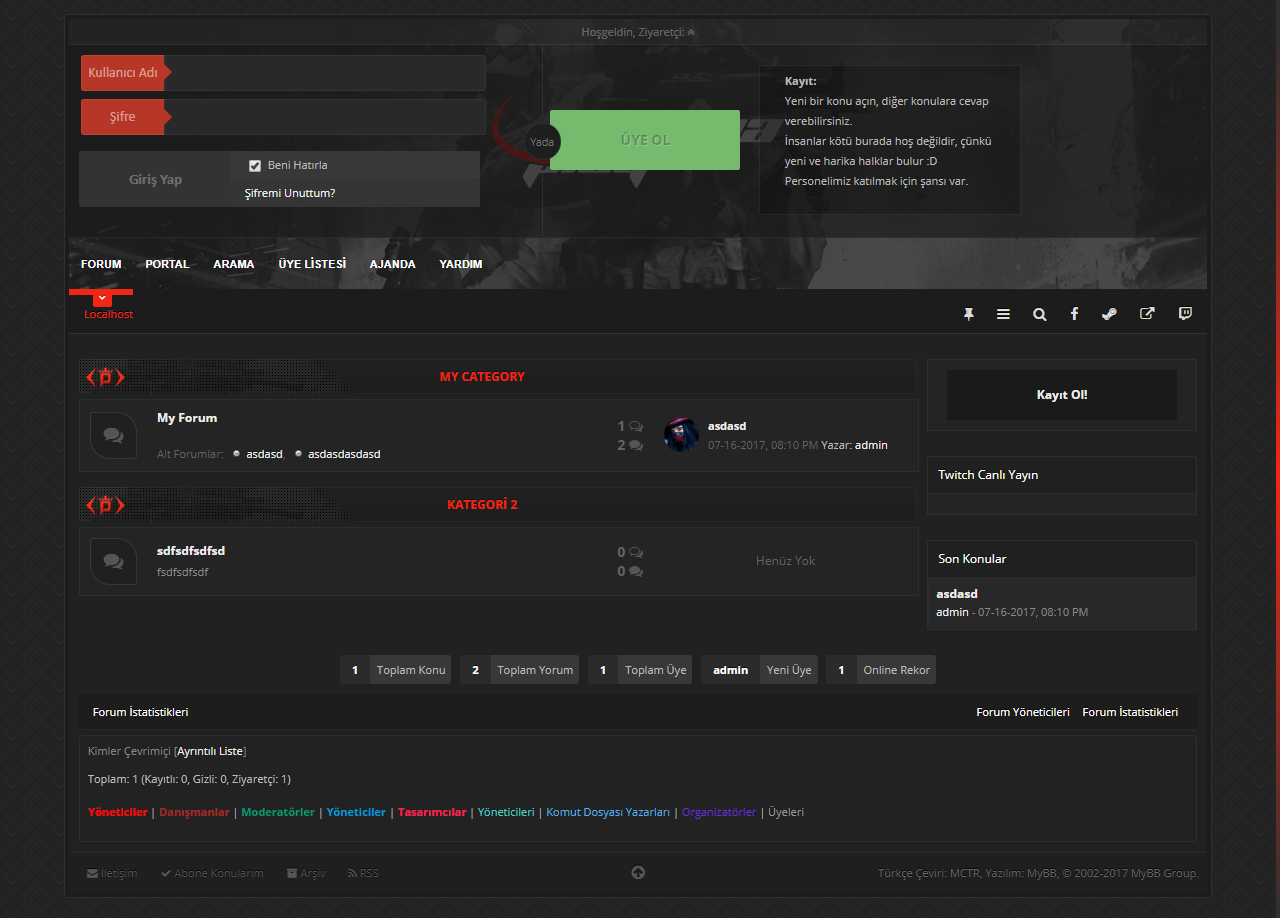The image size is (1280, 918).
Task: Open the hamburger menu icon
Action: 1003,314
